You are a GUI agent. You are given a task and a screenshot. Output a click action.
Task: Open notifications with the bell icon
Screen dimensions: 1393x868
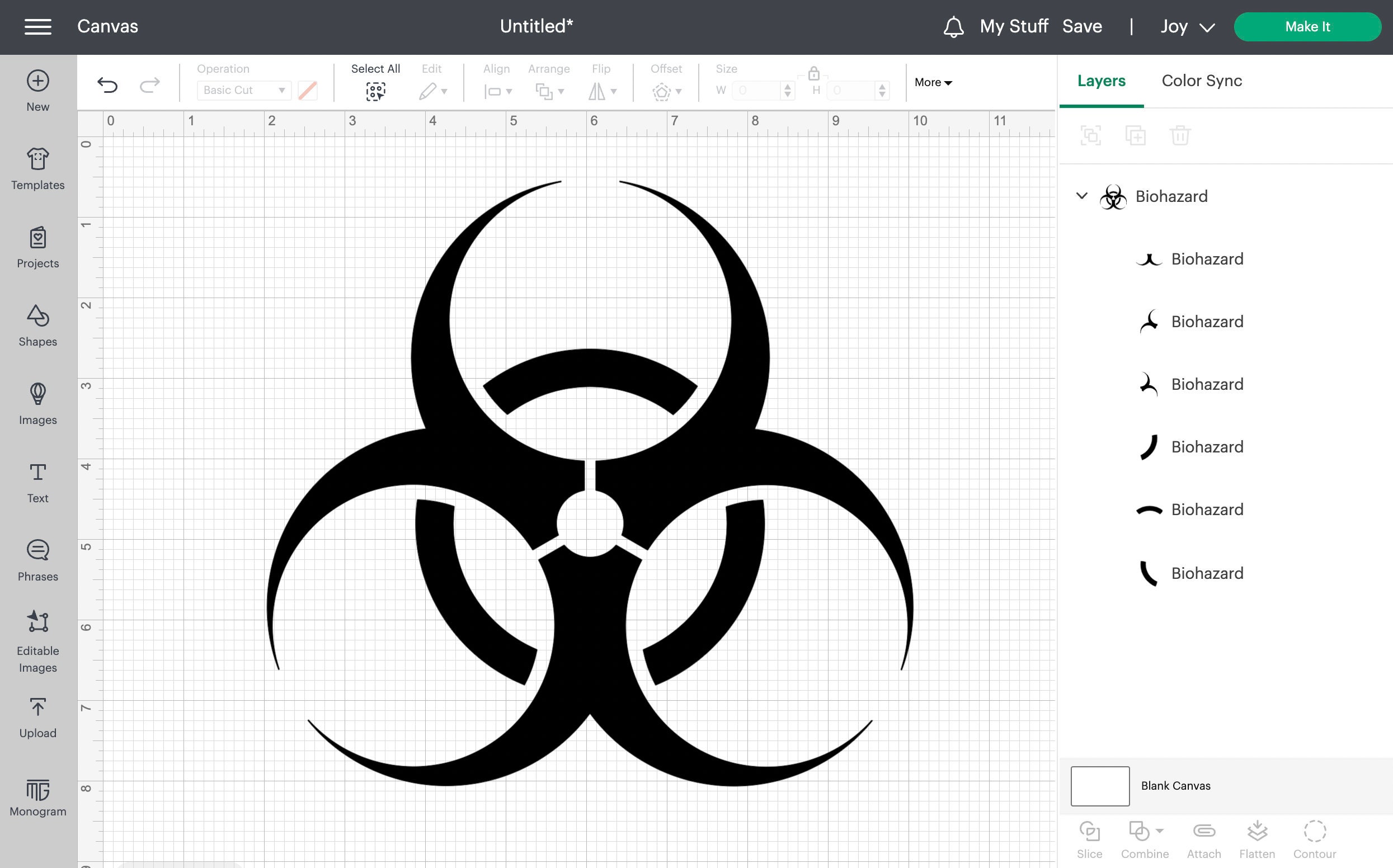point(954,26)
